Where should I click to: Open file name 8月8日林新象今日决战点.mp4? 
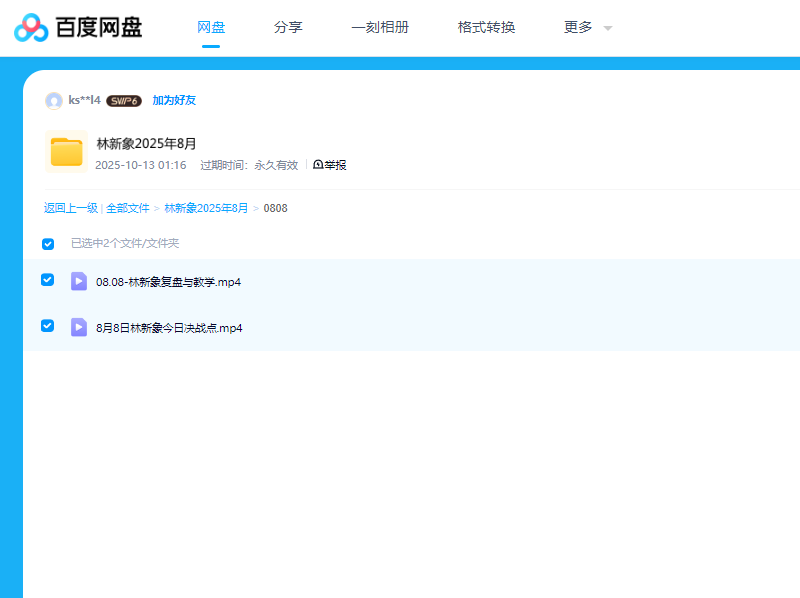click(169, 328)
